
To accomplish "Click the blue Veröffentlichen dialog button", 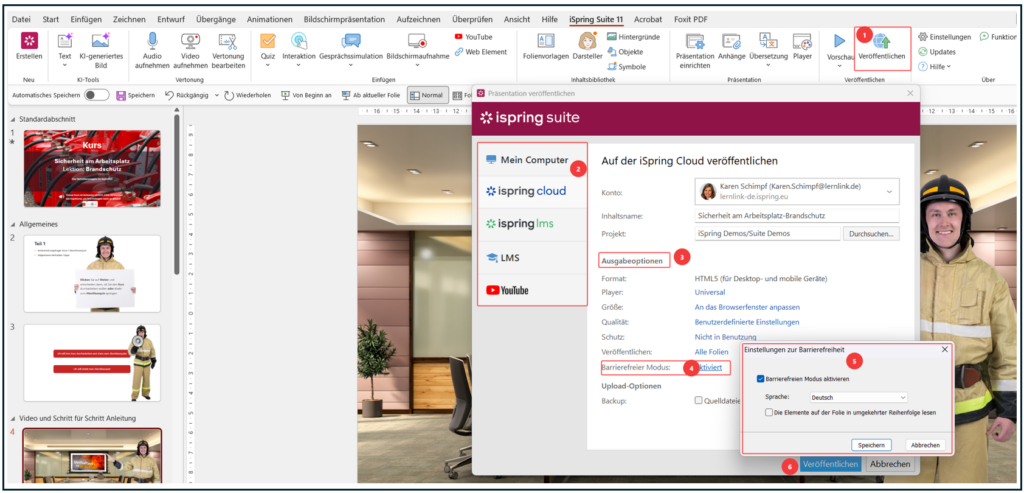I will [830, 464].
